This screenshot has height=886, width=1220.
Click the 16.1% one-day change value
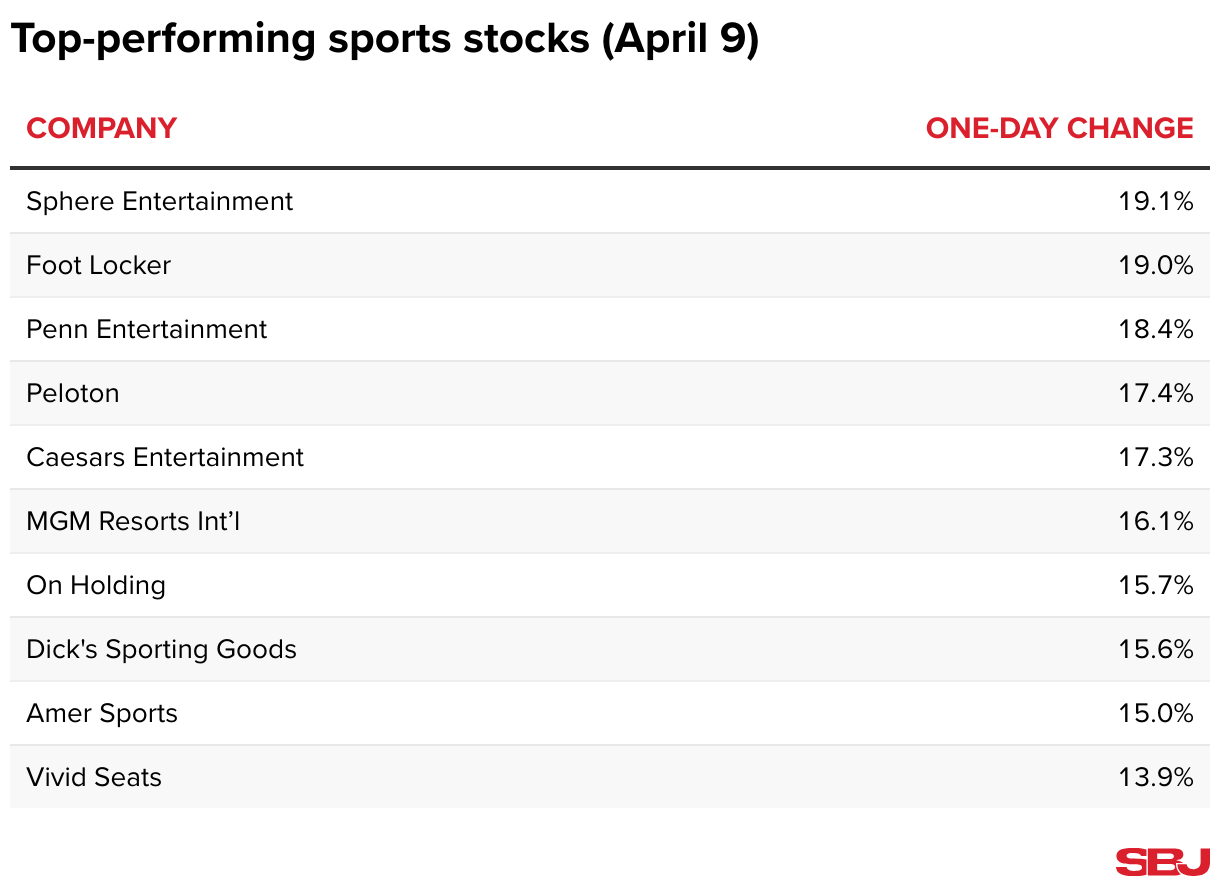pos(1156,521)
